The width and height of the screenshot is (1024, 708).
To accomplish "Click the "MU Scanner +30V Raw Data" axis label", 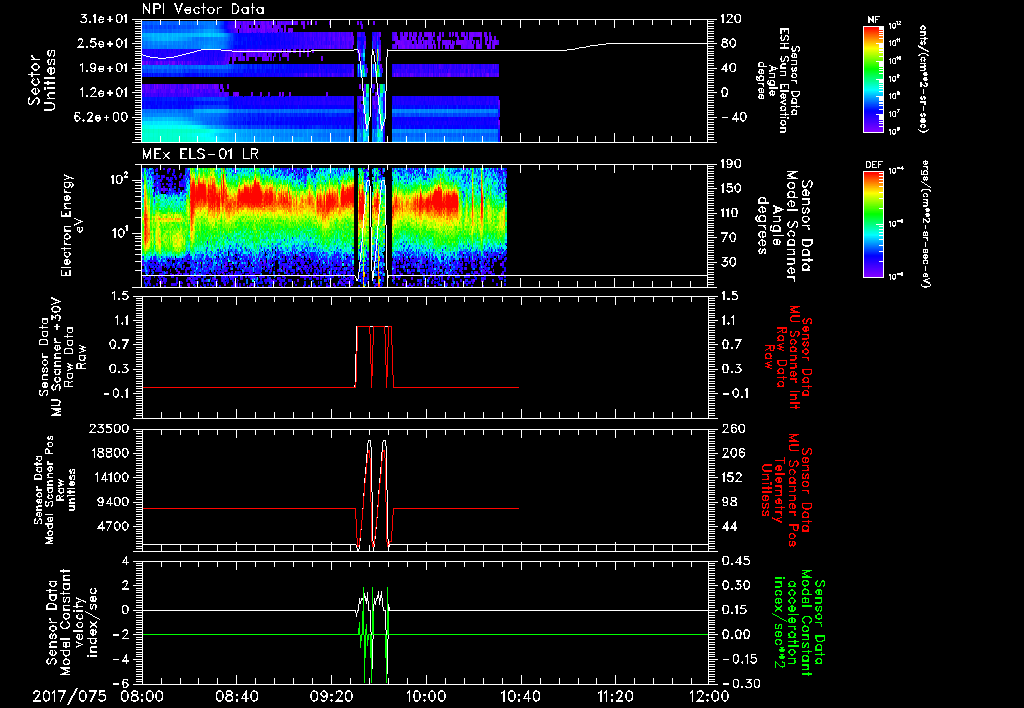I will tap(62, 357).
